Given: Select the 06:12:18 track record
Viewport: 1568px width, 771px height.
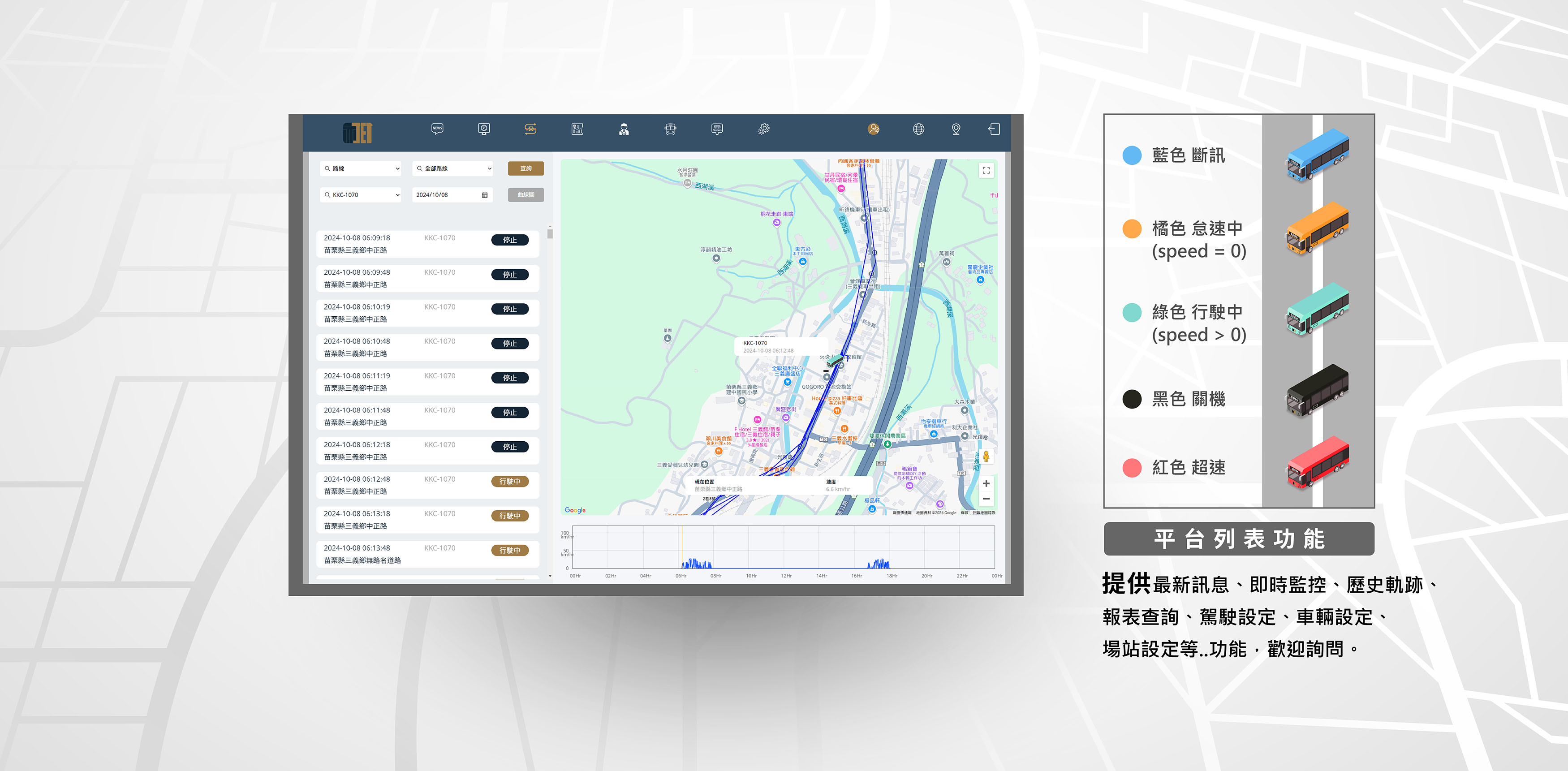Looking at the screenshot, I should 428,451.
